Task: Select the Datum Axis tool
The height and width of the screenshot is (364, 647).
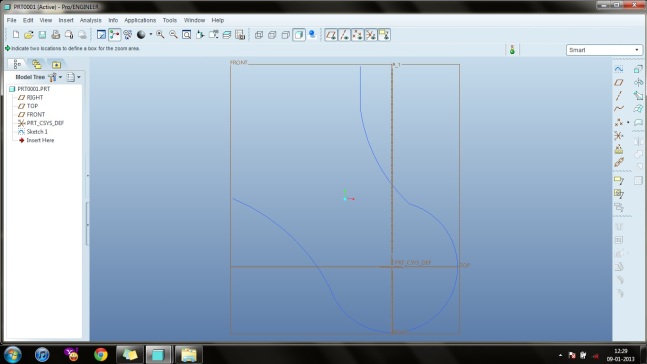Action: [619, 96]
